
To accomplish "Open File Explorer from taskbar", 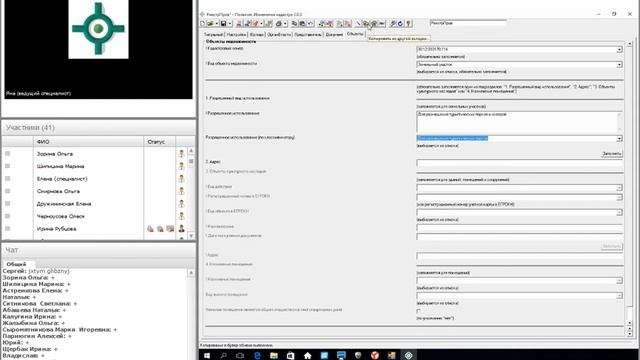I will [274, 356].
